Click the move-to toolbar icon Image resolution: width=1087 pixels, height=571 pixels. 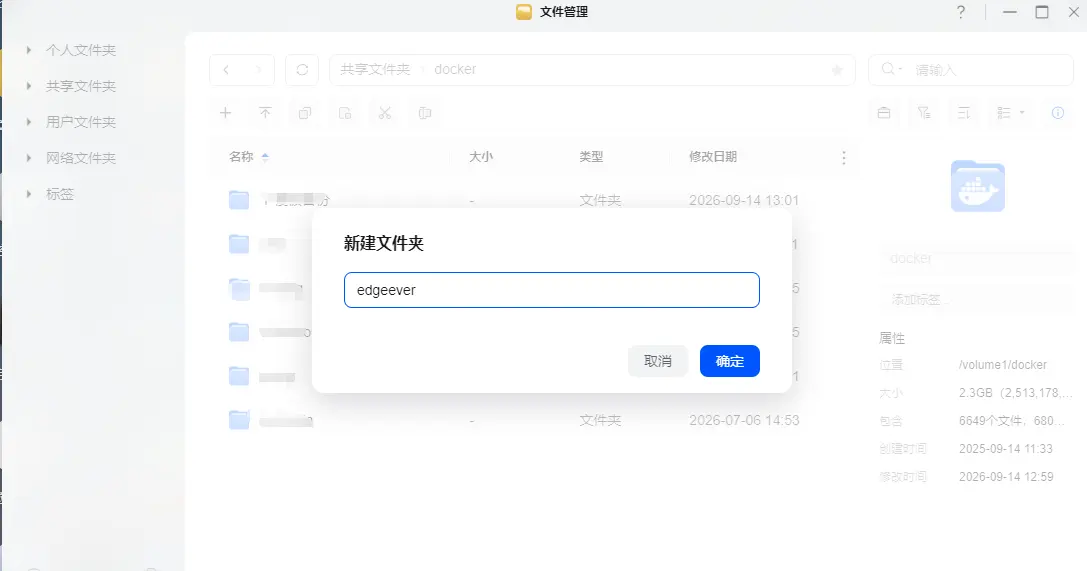(x=345, y=113)
